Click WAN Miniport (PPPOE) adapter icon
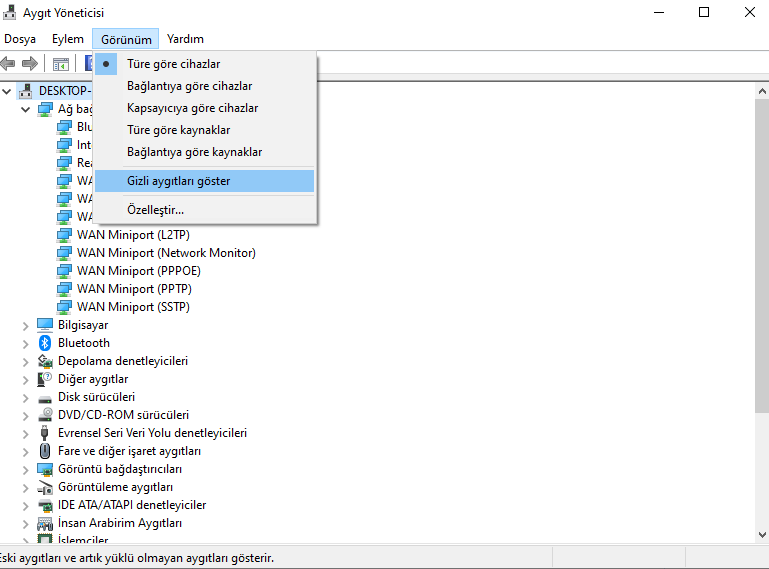The height and width of the screenshot is (569, 769). point(64,271)
